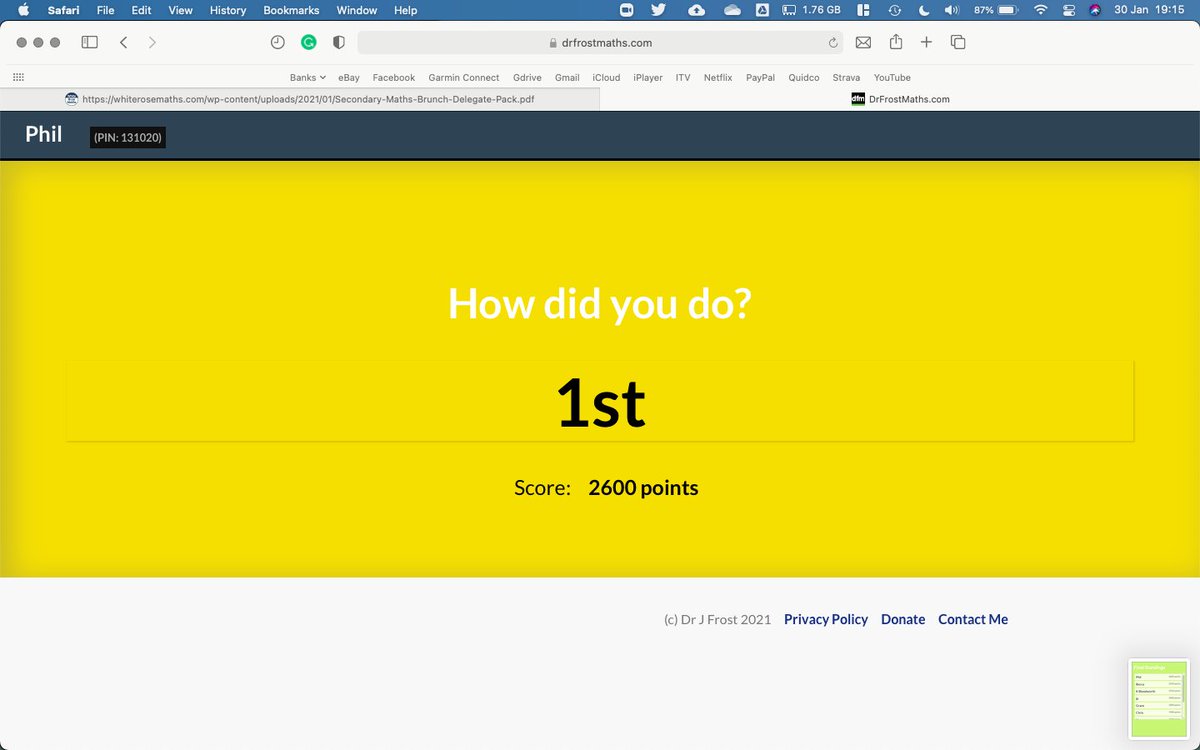Open a new tab with the plus icon
Viewport: 1200px width, 750px height.
[925, 42]
